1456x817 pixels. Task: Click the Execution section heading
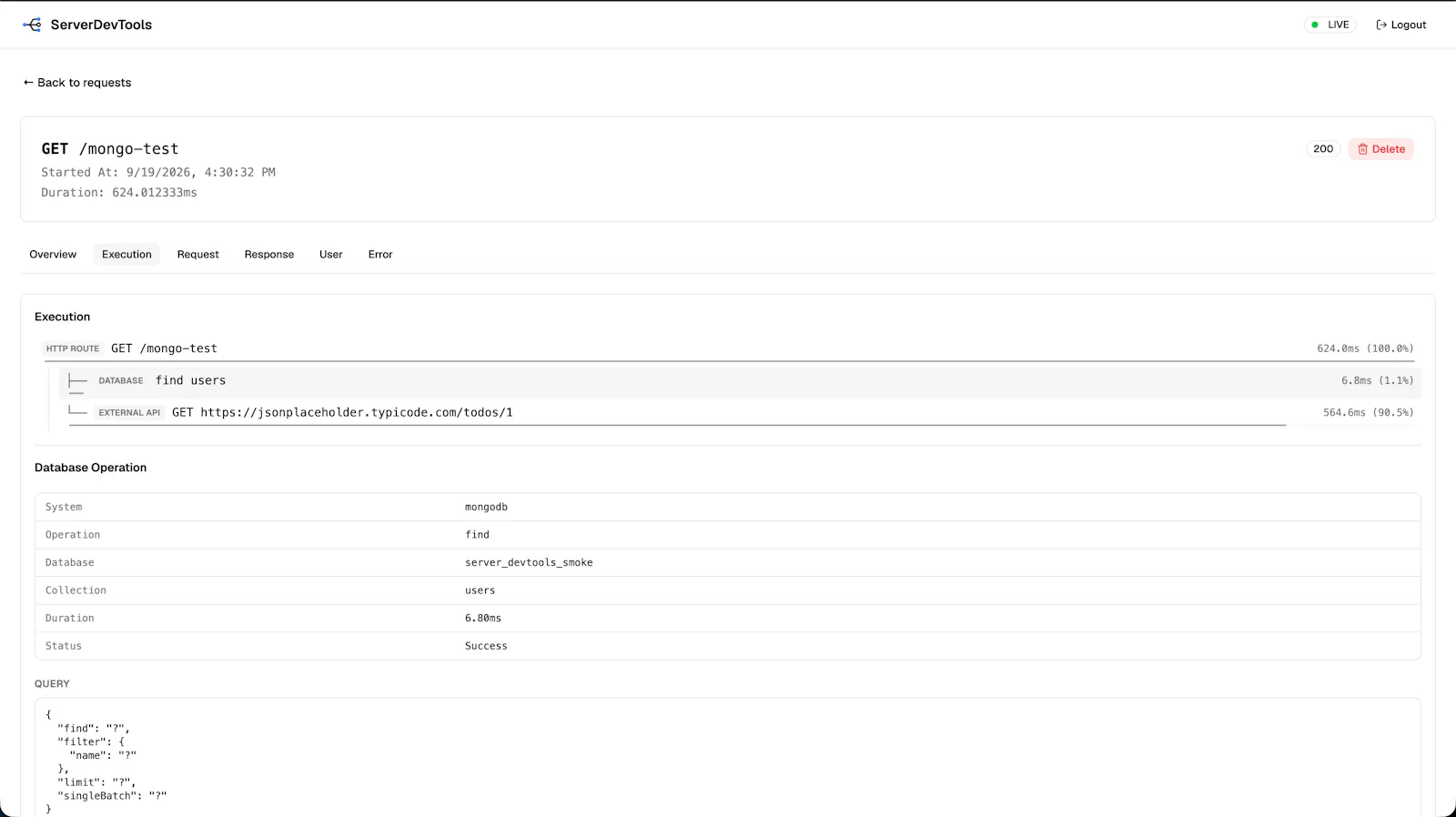click(x=63, y=318)
